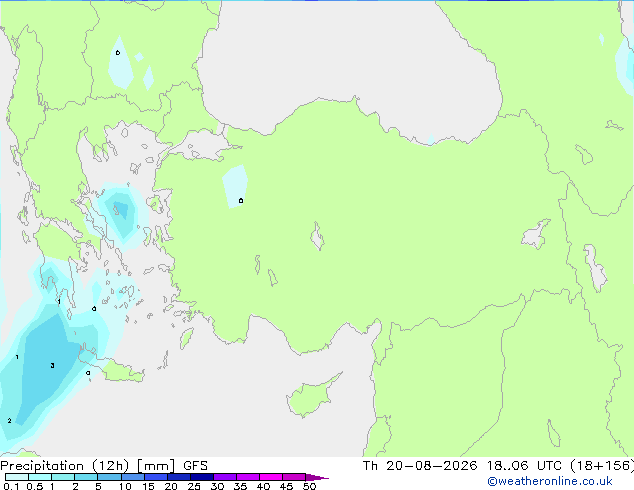Click the legend label '0.5'

35,486
